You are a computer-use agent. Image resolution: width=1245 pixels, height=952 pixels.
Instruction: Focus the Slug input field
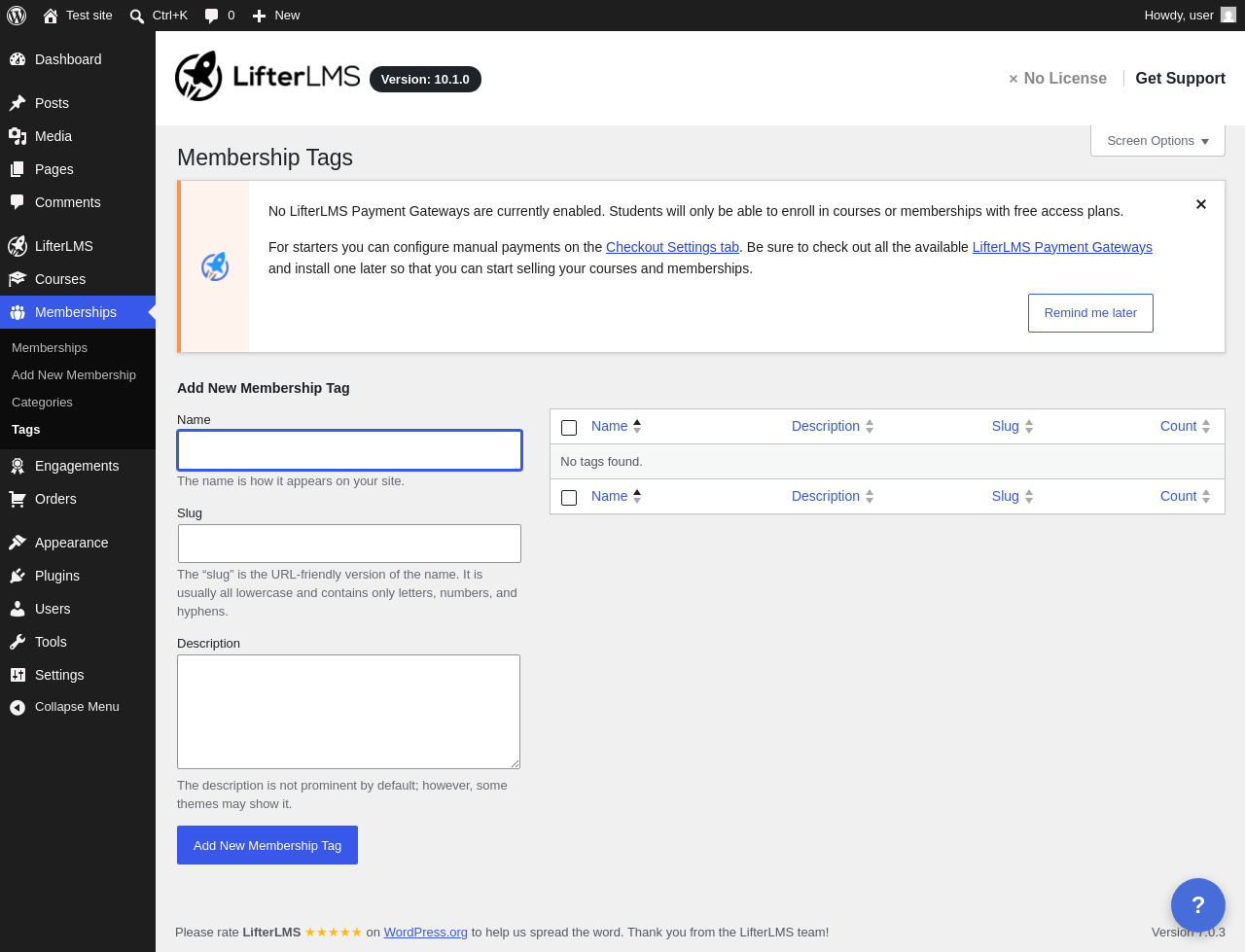pos(350,544)
